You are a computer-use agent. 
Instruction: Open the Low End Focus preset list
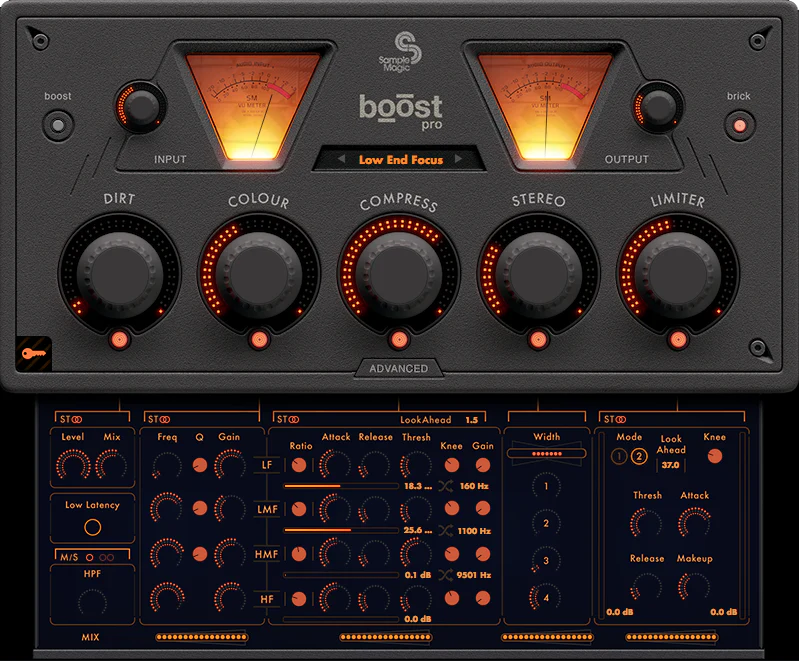[x=401, y=160]
